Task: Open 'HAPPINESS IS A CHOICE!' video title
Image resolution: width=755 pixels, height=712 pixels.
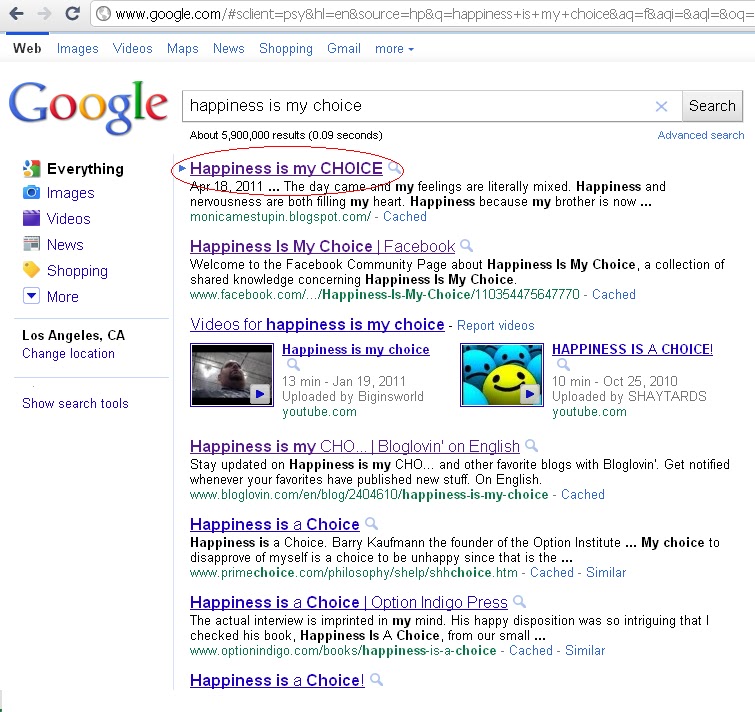Action: click(632, 350)
